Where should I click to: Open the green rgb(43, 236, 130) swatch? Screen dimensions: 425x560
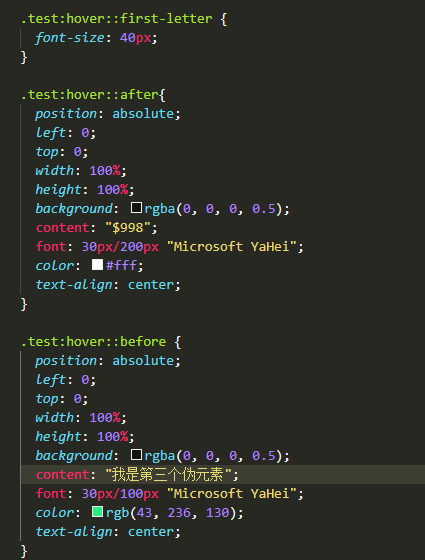[98, 512]
